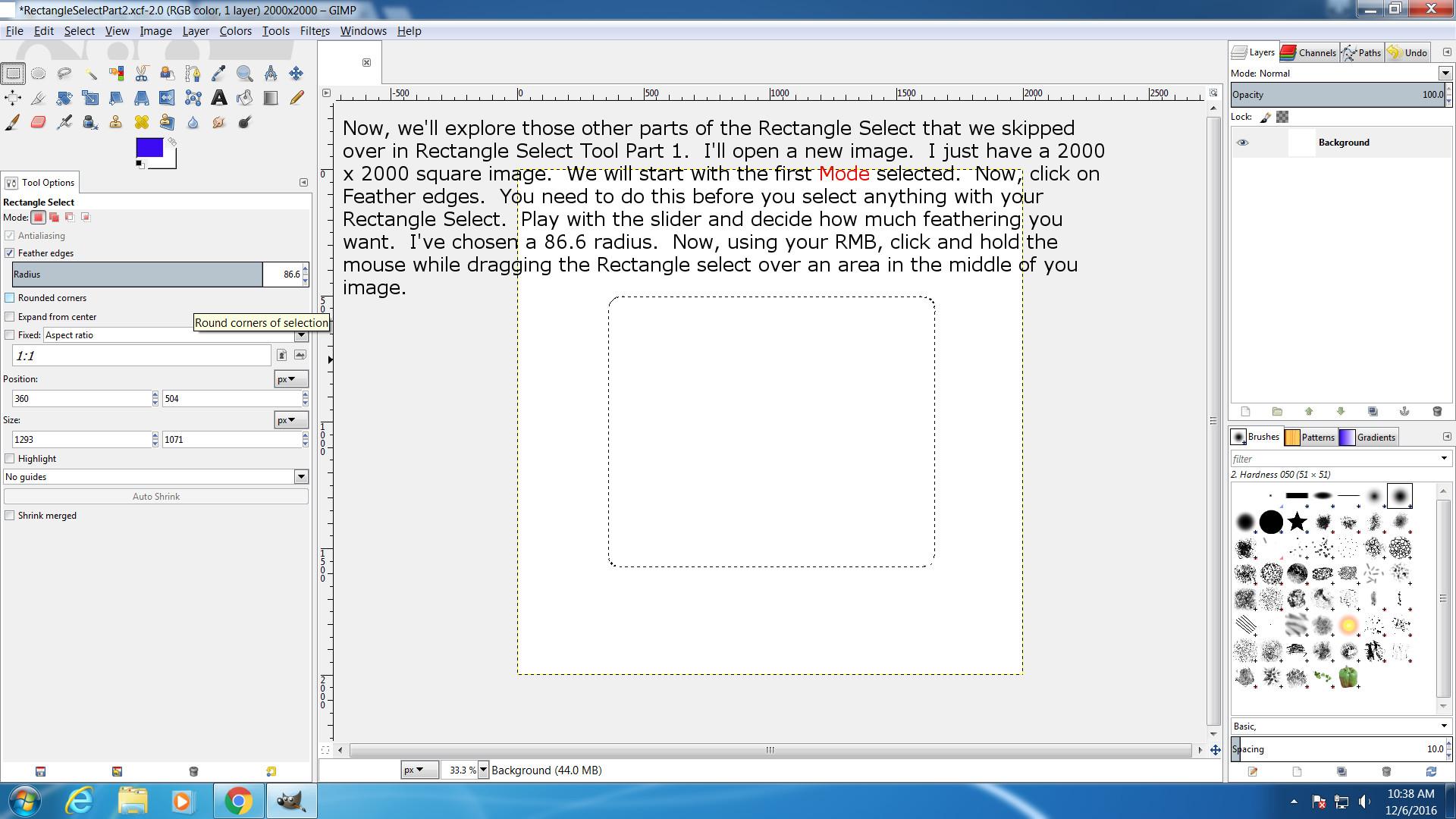Switch to the Channels tab
Screen dimensions: 1456x819
click(1309, 52)
